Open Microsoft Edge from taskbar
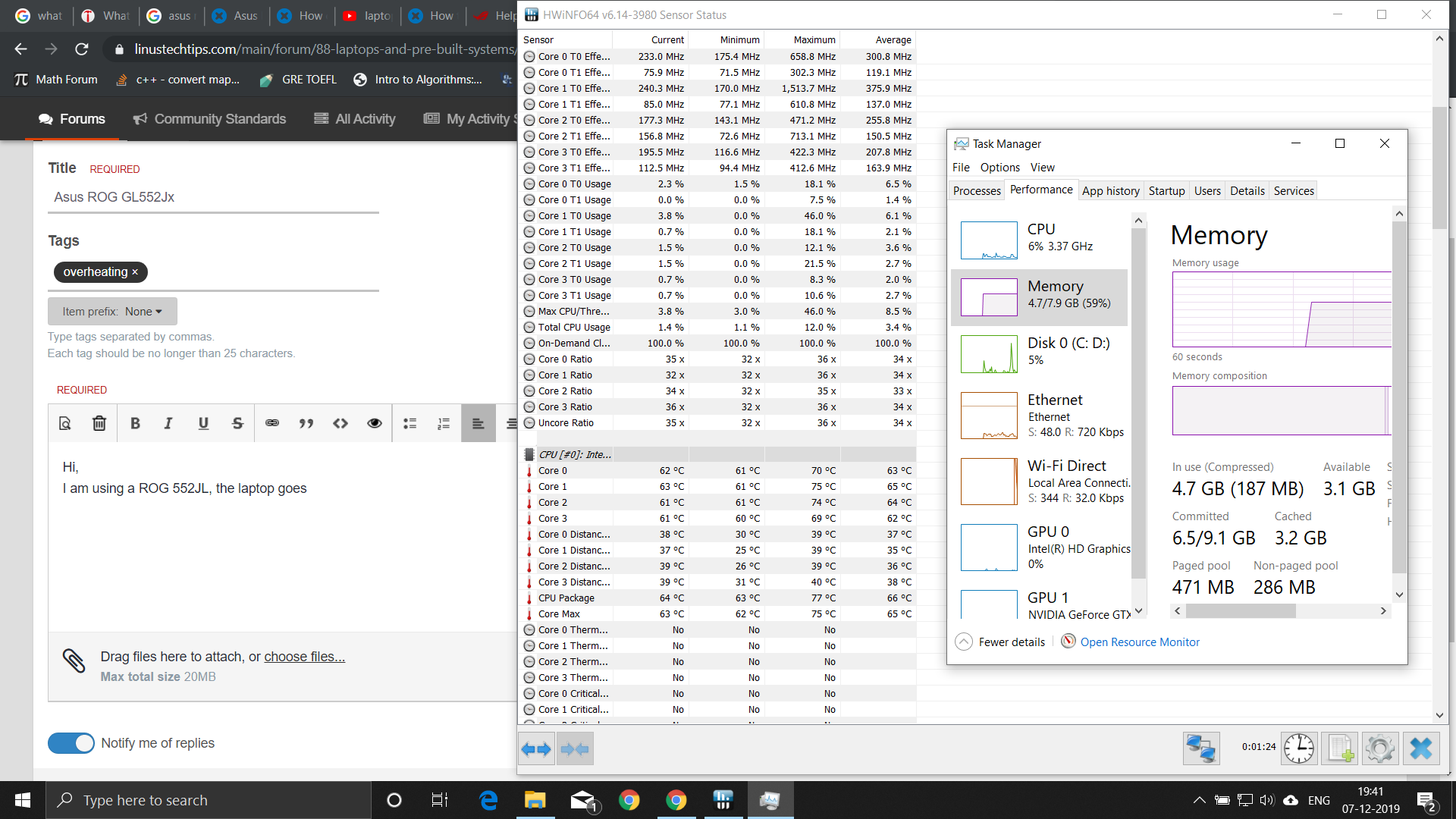The image size is (1456, 819). (488, 800)
